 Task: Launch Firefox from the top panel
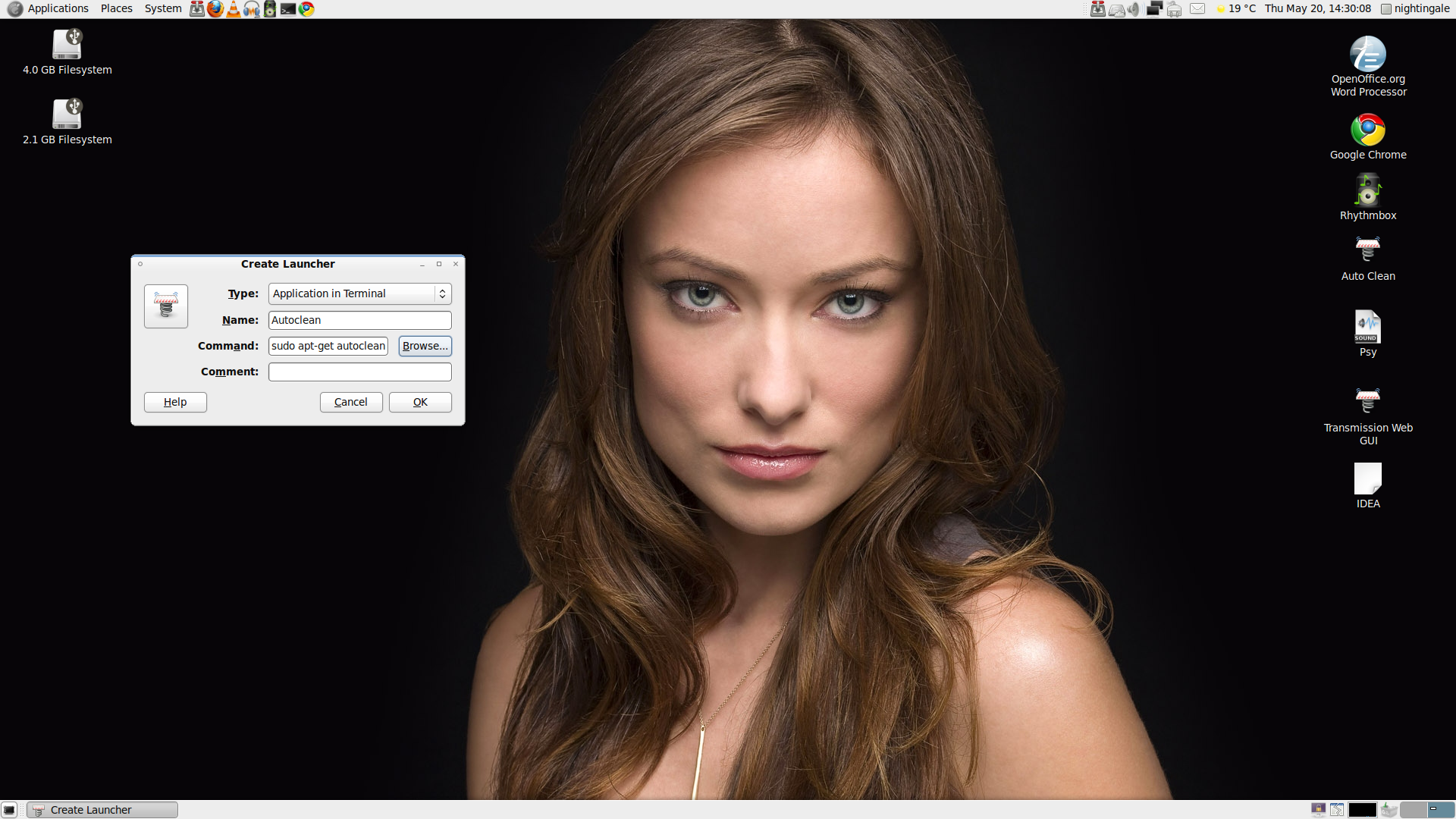coord(215,9)
